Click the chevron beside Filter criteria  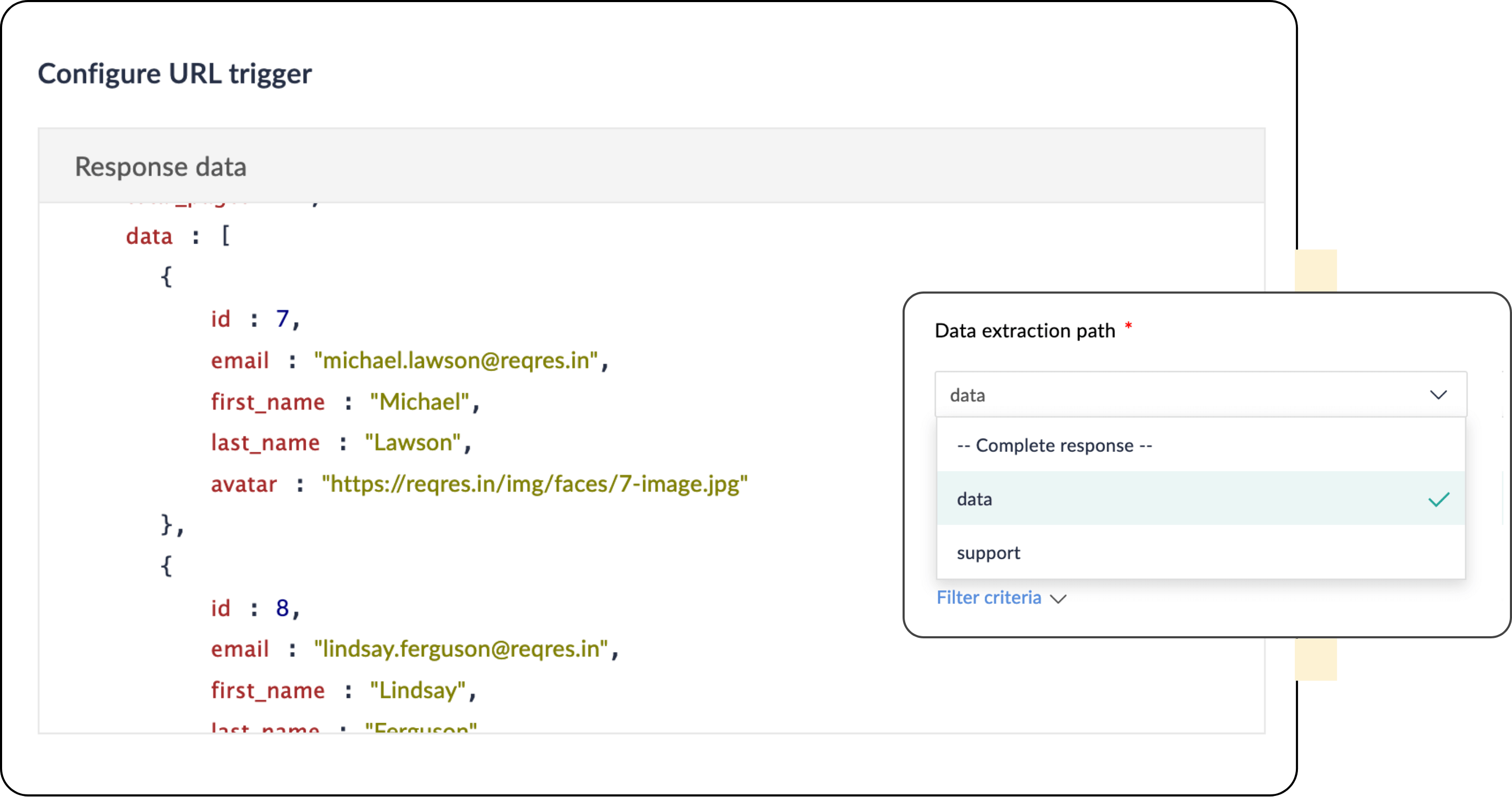click(1058, 599)
